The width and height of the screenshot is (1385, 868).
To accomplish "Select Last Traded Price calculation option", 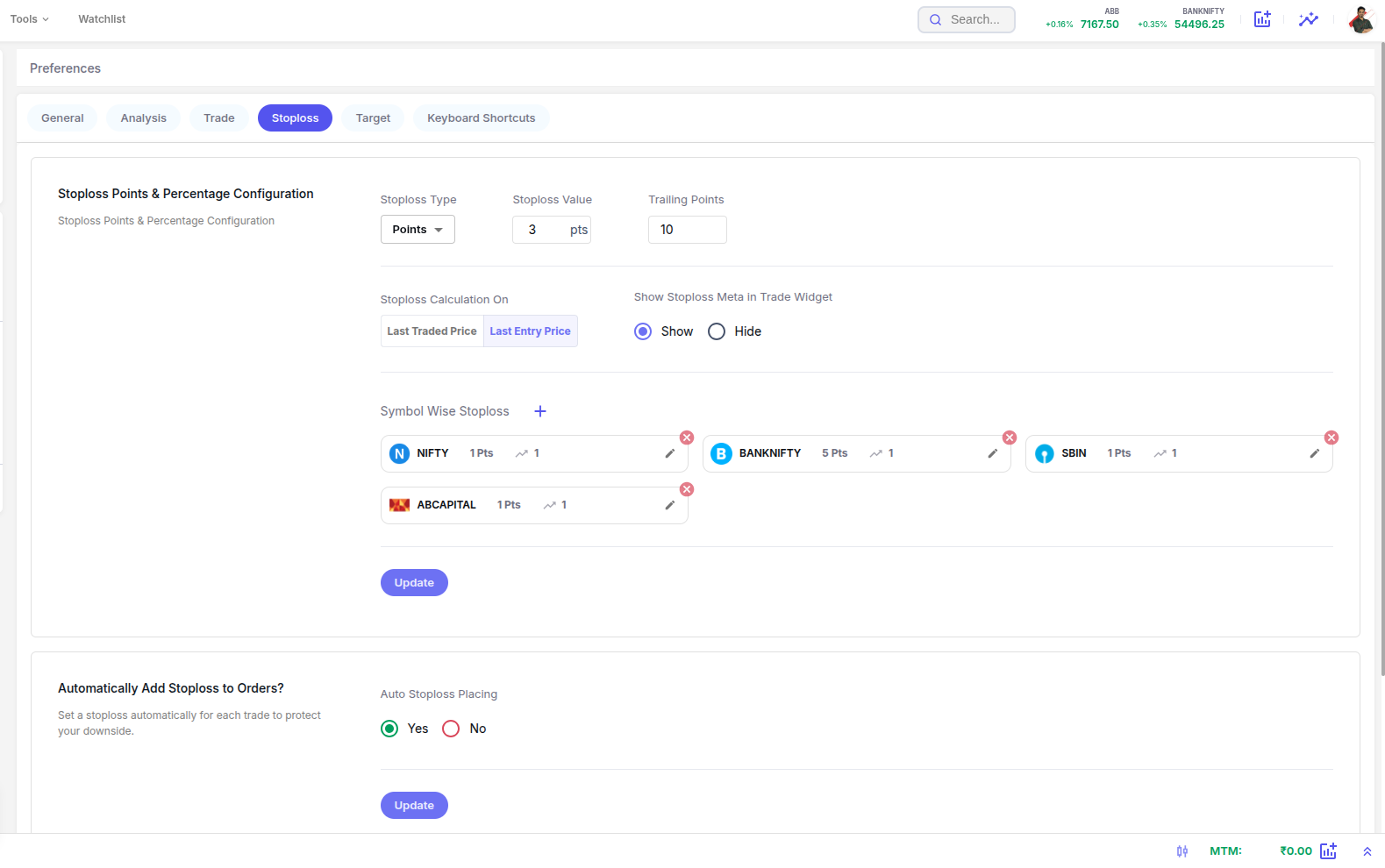I will coord(432,331).
